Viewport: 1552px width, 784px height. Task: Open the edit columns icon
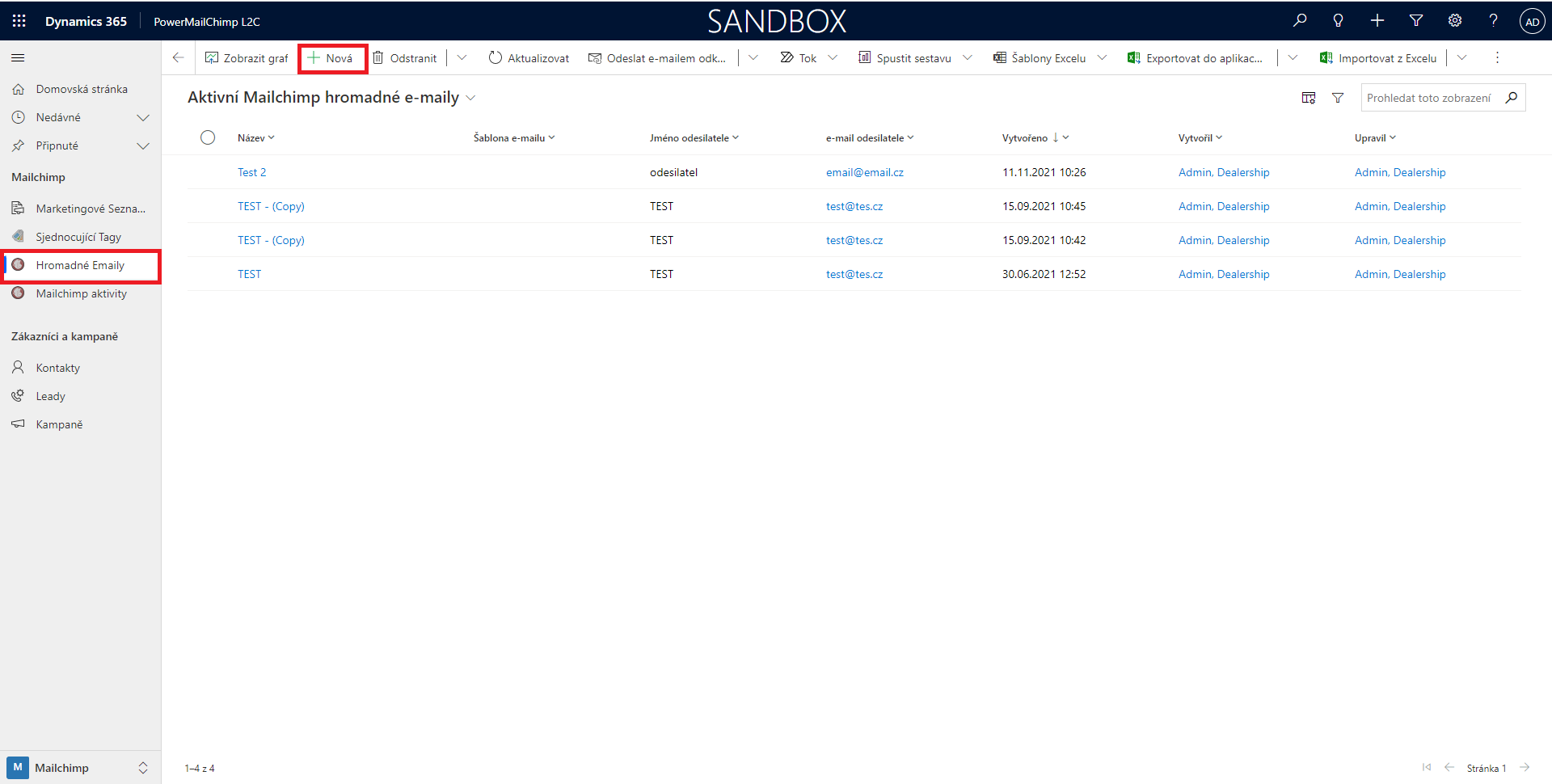(x=1309, y=98)
